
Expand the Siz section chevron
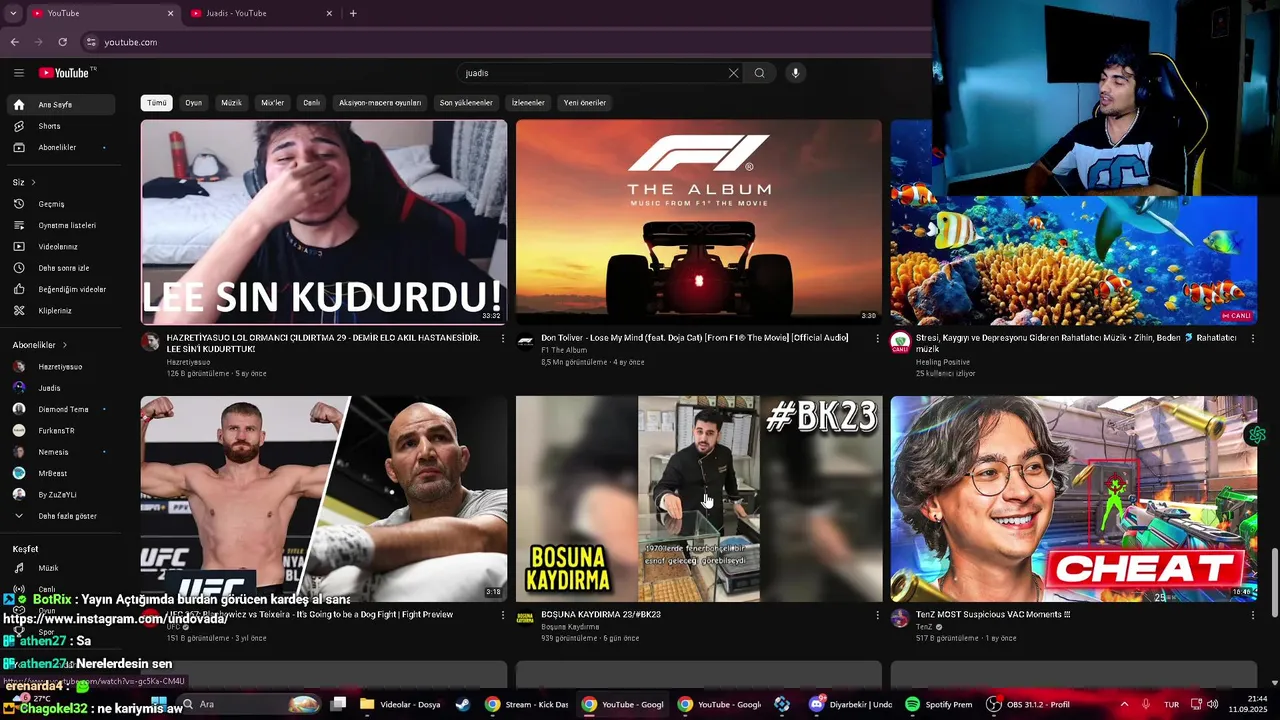[x=33, y=182]
